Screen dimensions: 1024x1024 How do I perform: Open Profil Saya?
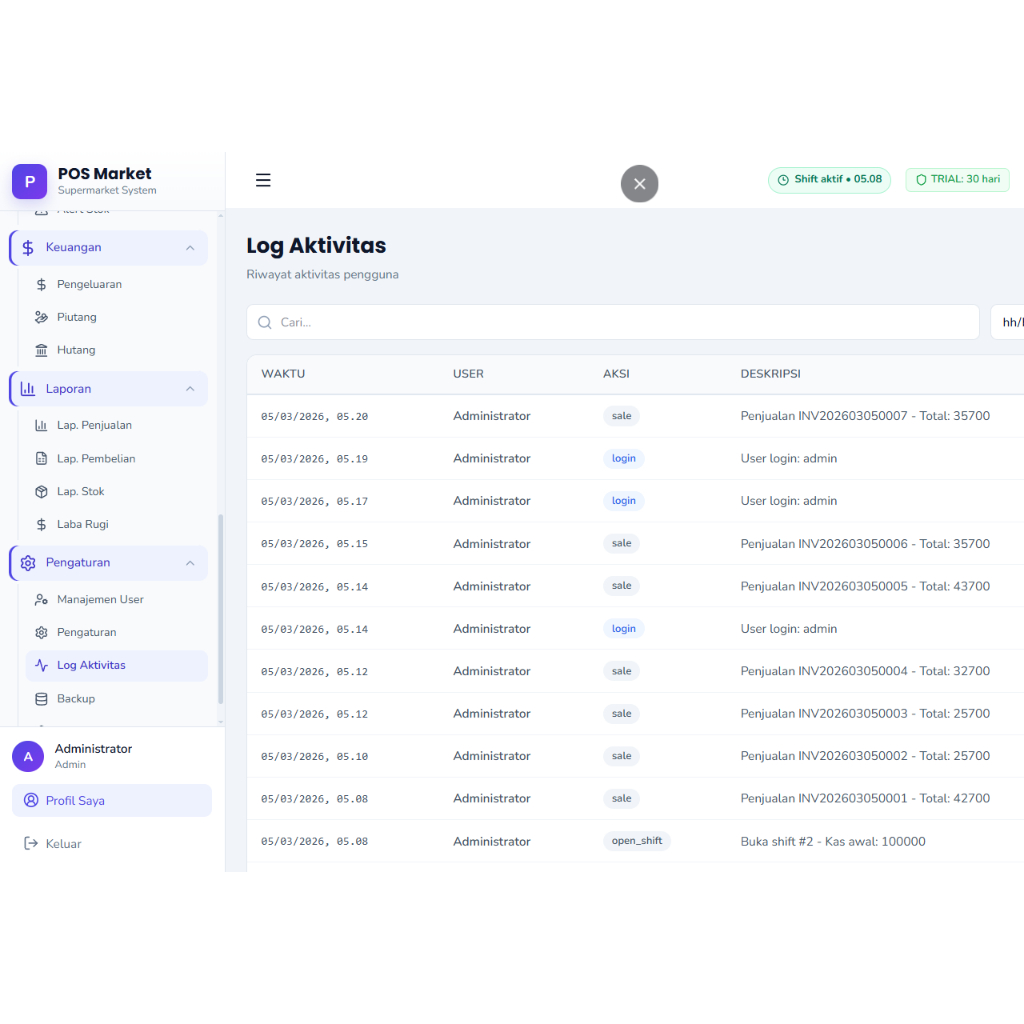pyautogui.click(x=112, y=801)
